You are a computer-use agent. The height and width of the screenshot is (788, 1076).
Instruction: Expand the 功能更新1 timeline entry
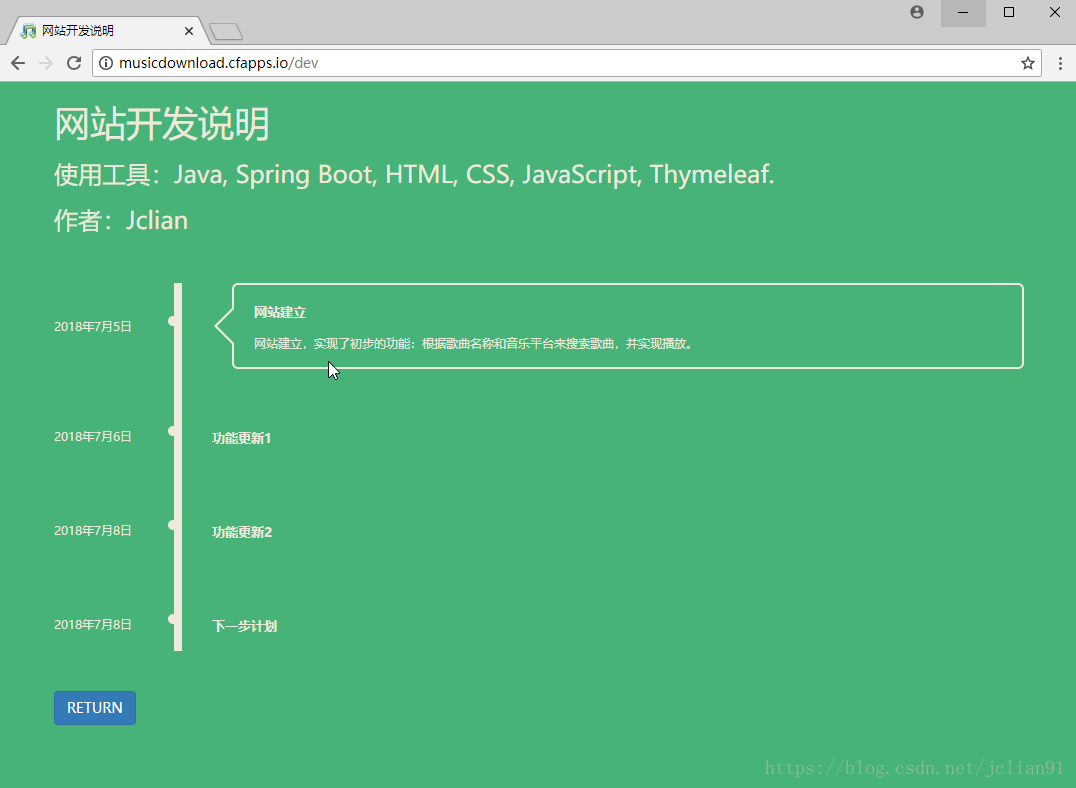[242, 438]
